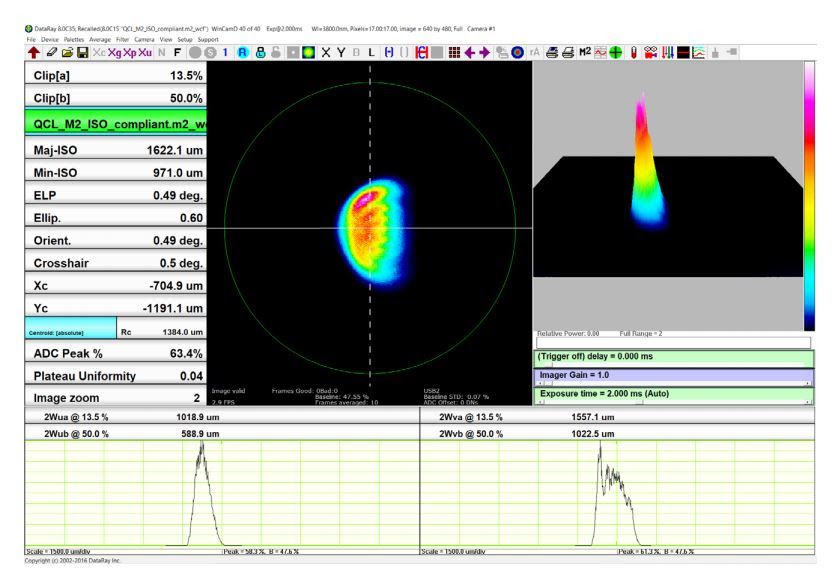The height and width of the screenshot is (577, 832).
Task: Open the File menu
Action: 31,39
